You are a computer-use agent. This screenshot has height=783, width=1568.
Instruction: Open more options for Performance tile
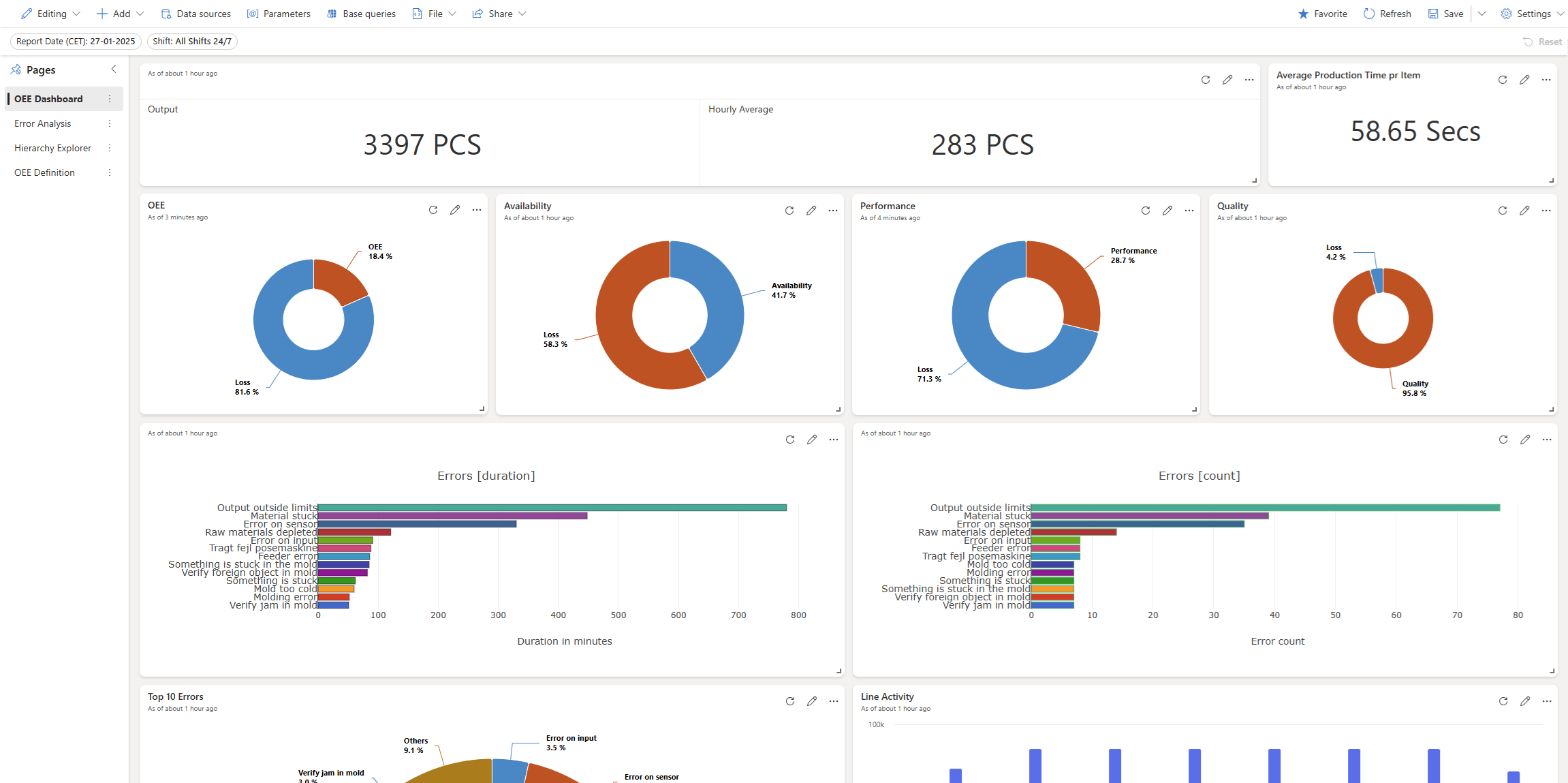click(1189, 211)
